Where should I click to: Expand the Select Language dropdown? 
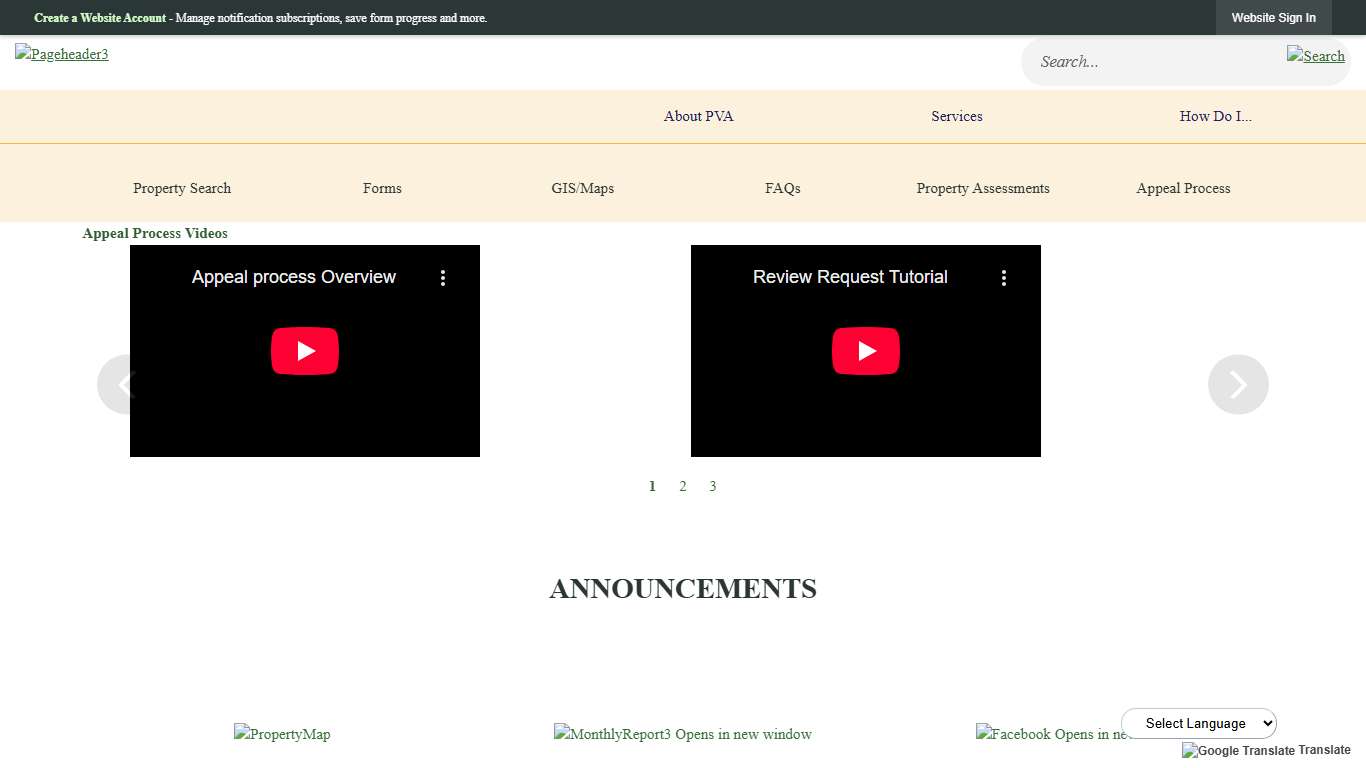click(x=1198, y=723)
